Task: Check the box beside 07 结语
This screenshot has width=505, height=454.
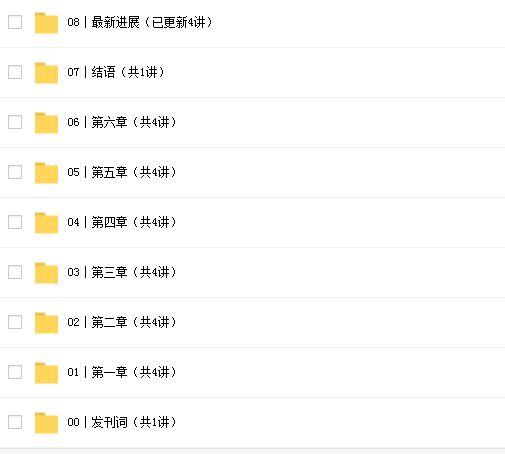Action: [15, 72]
